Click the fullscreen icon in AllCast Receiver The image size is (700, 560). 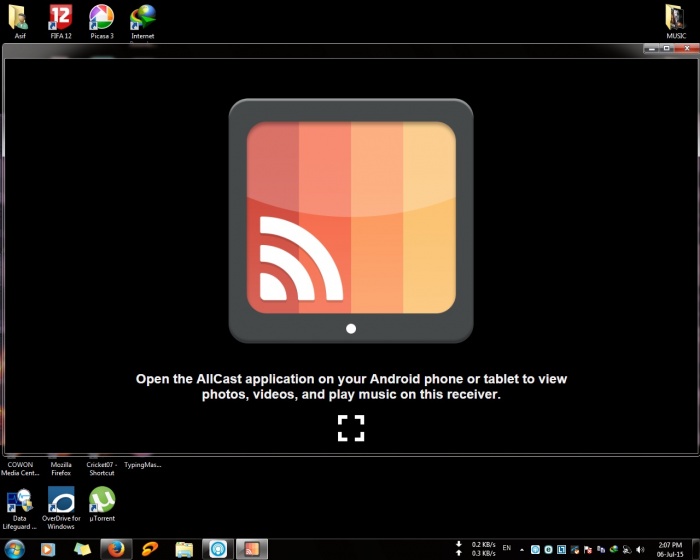click(351, 428)
